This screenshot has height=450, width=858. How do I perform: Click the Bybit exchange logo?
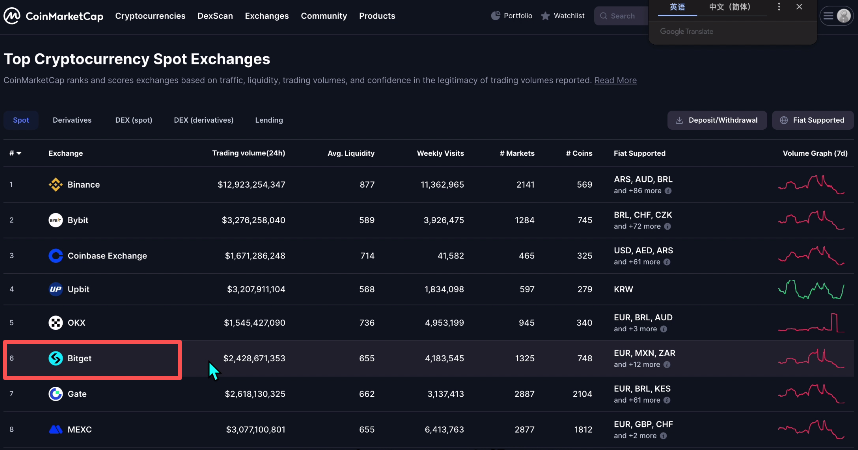56,220
